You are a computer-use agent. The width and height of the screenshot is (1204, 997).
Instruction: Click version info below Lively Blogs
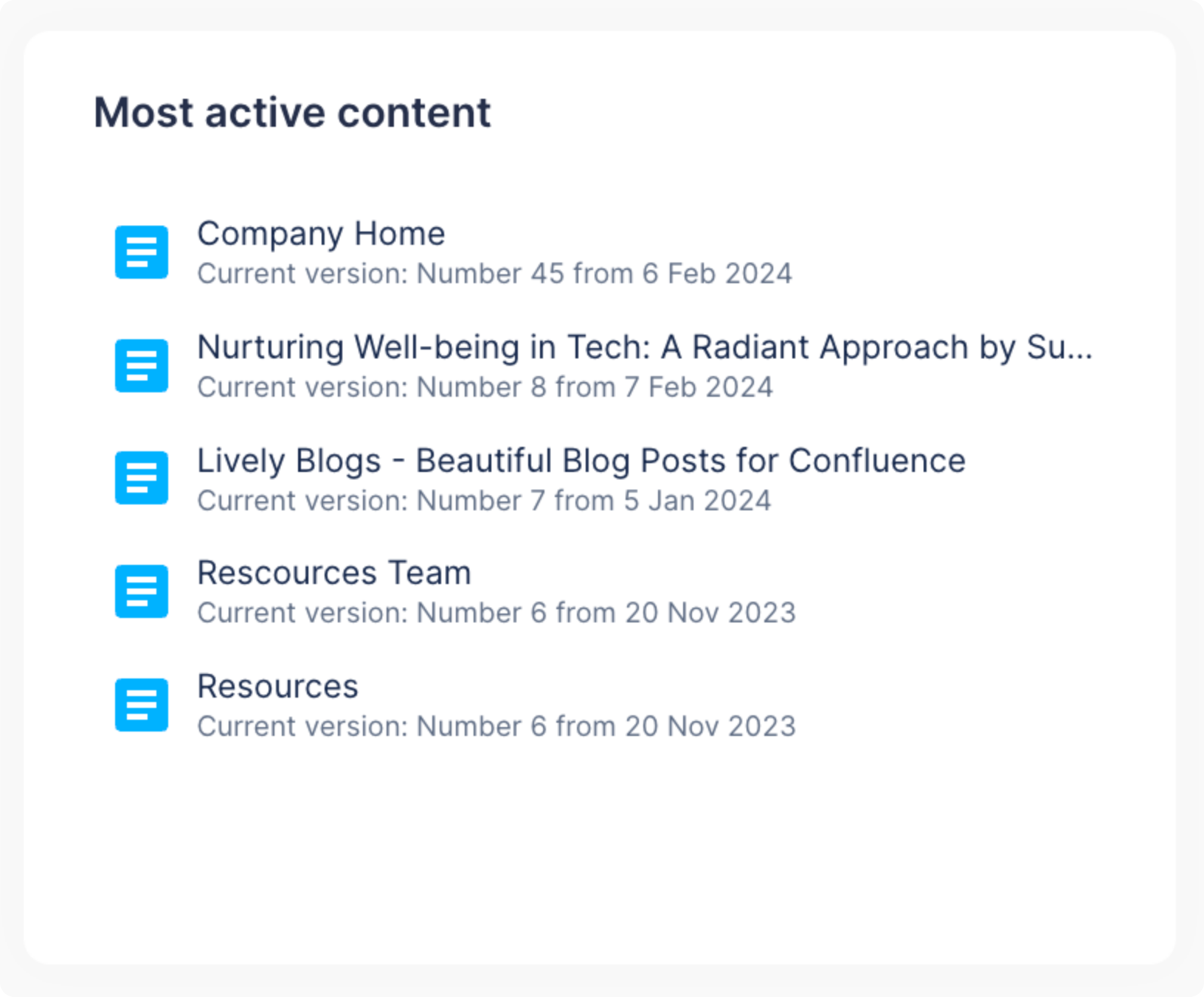(483, 500)
